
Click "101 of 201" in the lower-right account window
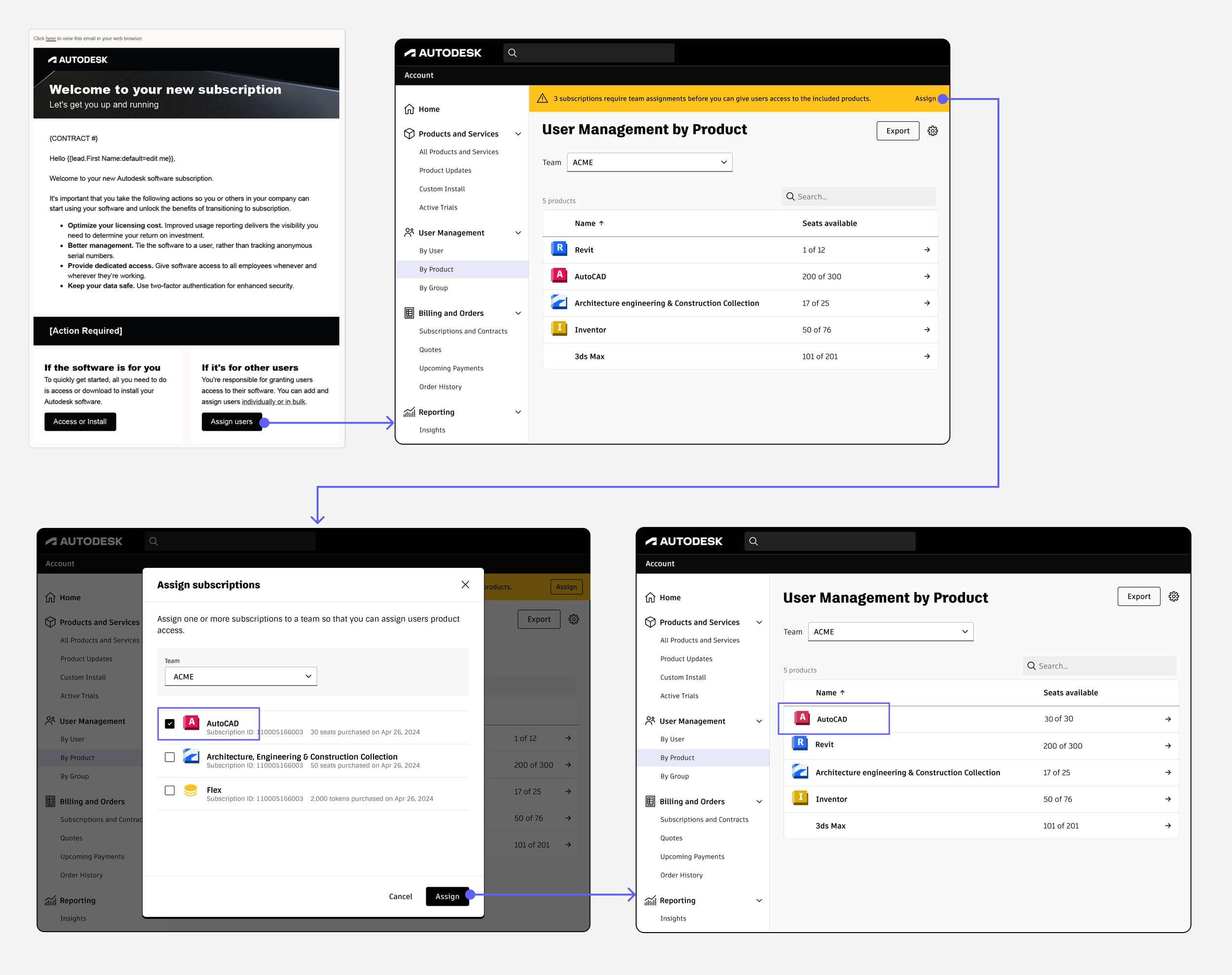(1061, 826)
